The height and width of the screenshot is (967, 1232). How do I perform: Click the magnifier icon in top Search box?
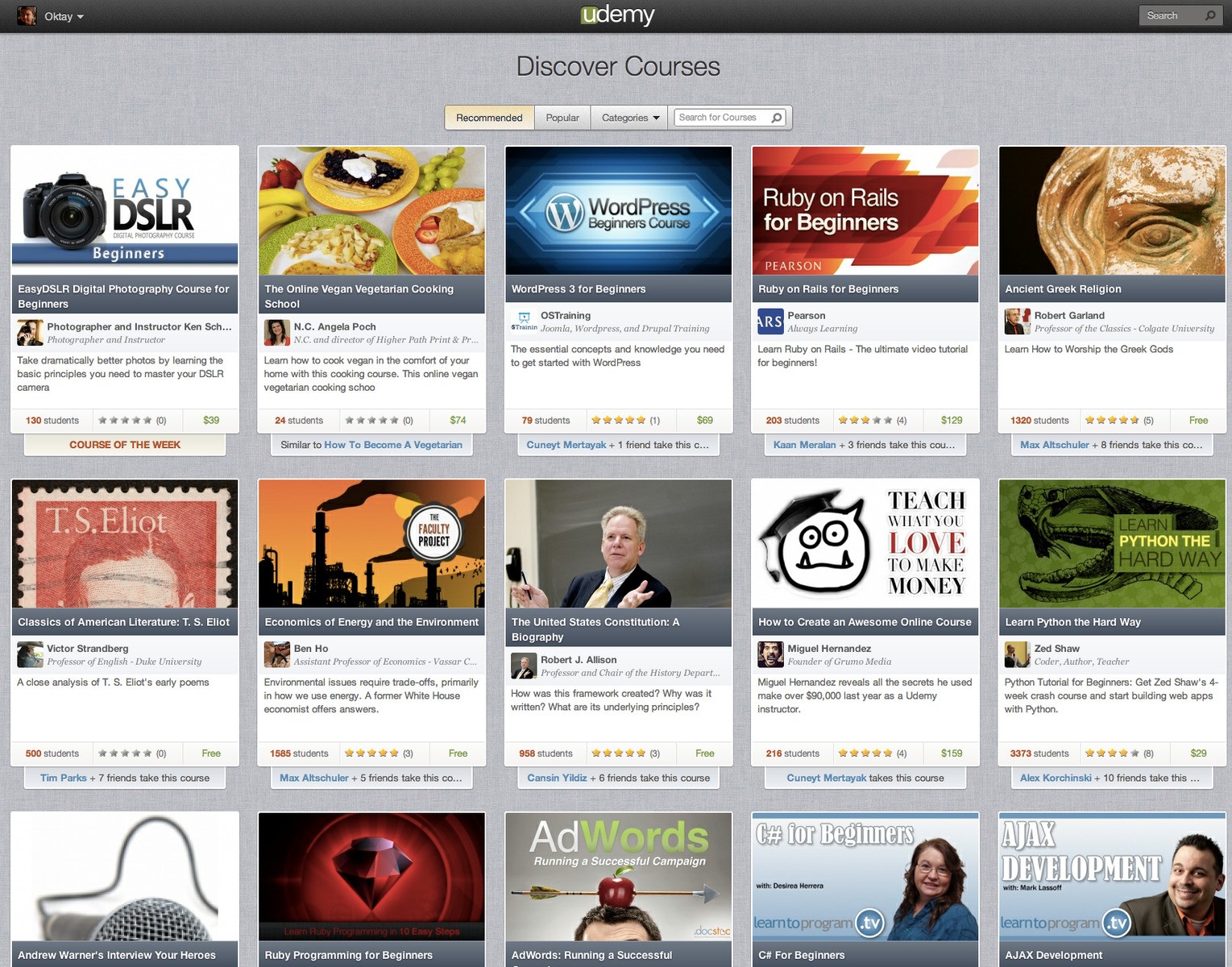[1209, 15]
